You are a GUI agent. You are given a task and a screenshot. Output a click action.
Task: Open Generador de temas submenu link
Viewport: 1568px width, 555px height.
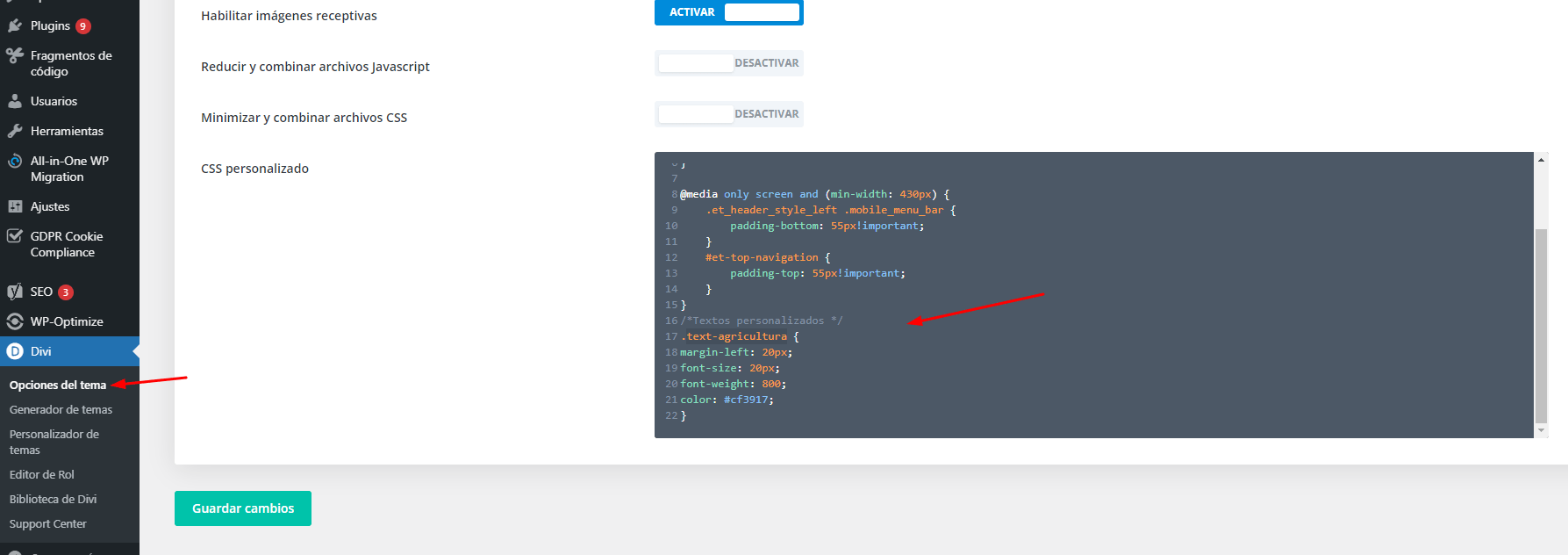point(61,409)
